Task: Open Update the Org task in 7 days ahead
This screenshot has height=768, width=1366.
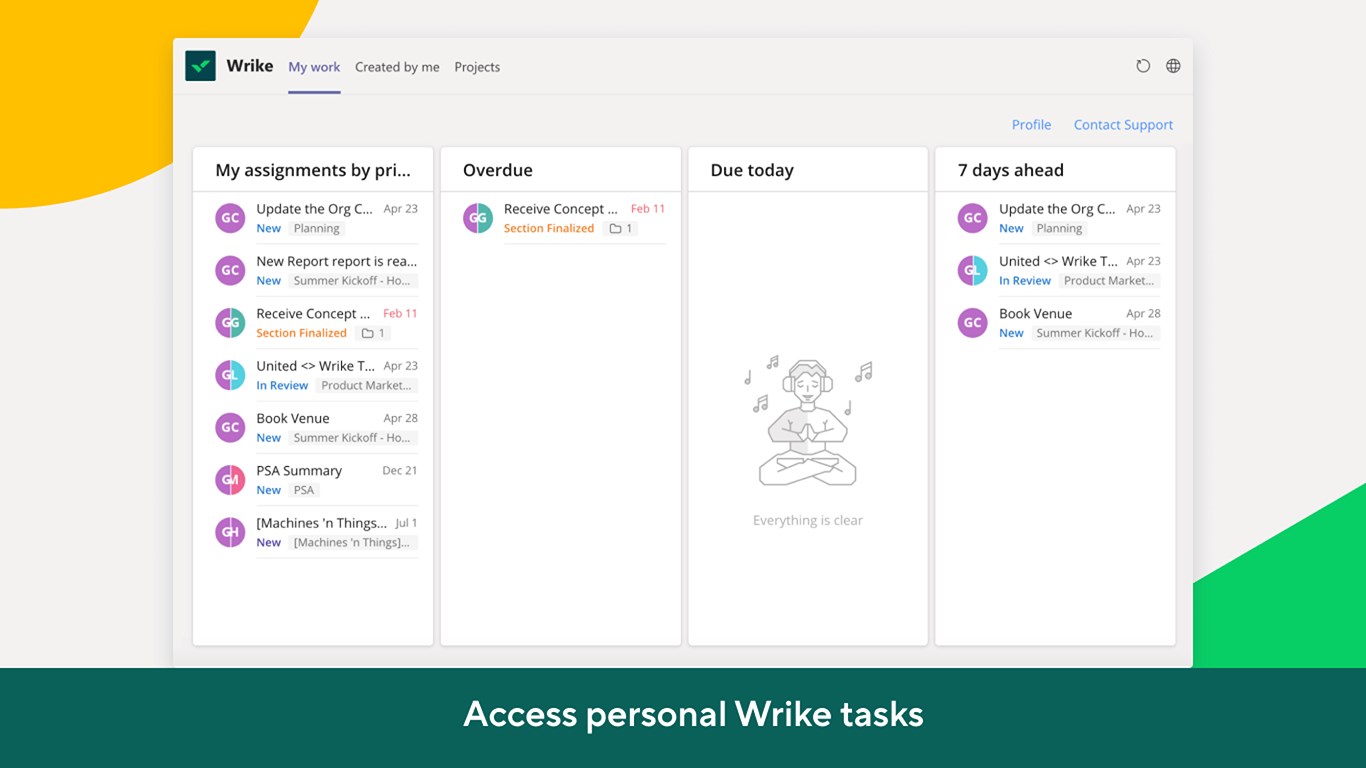Action: (1057, 209)
